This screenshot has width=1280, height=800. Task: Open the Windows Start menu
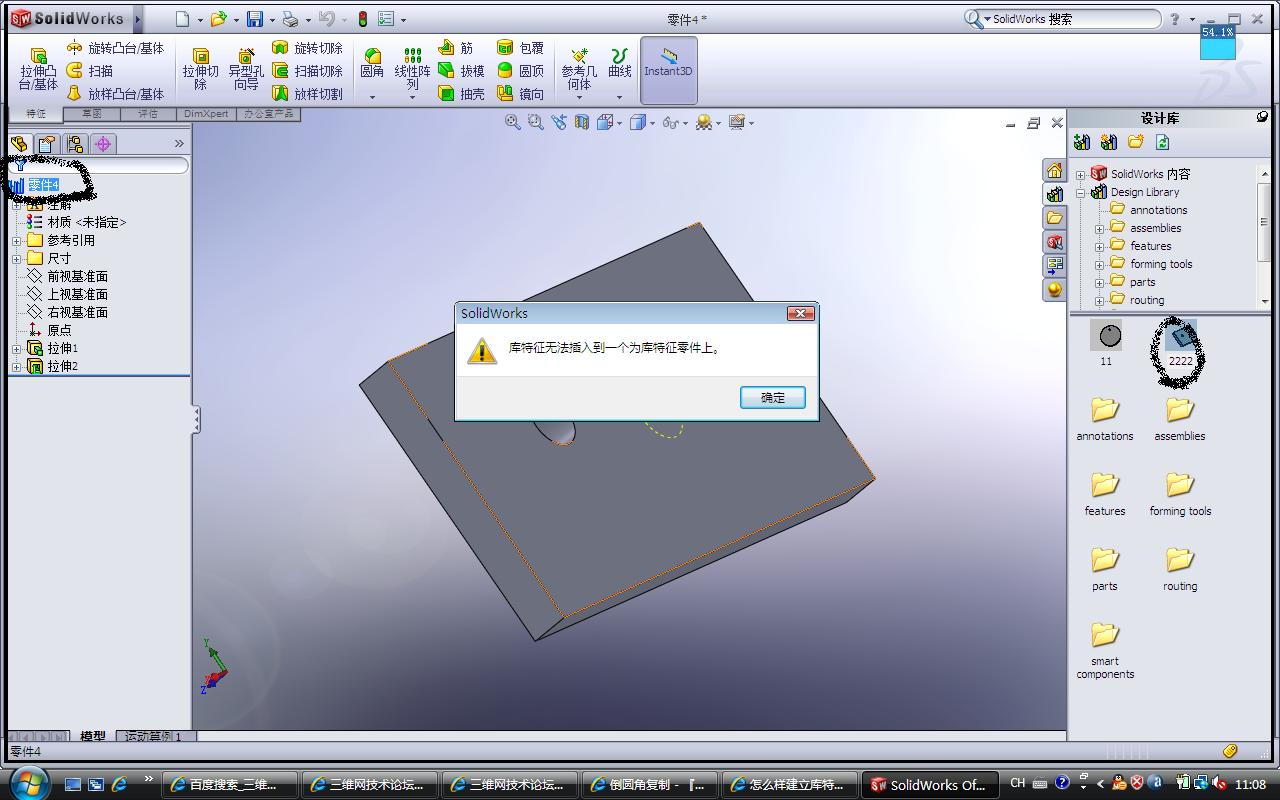point(27,781)
